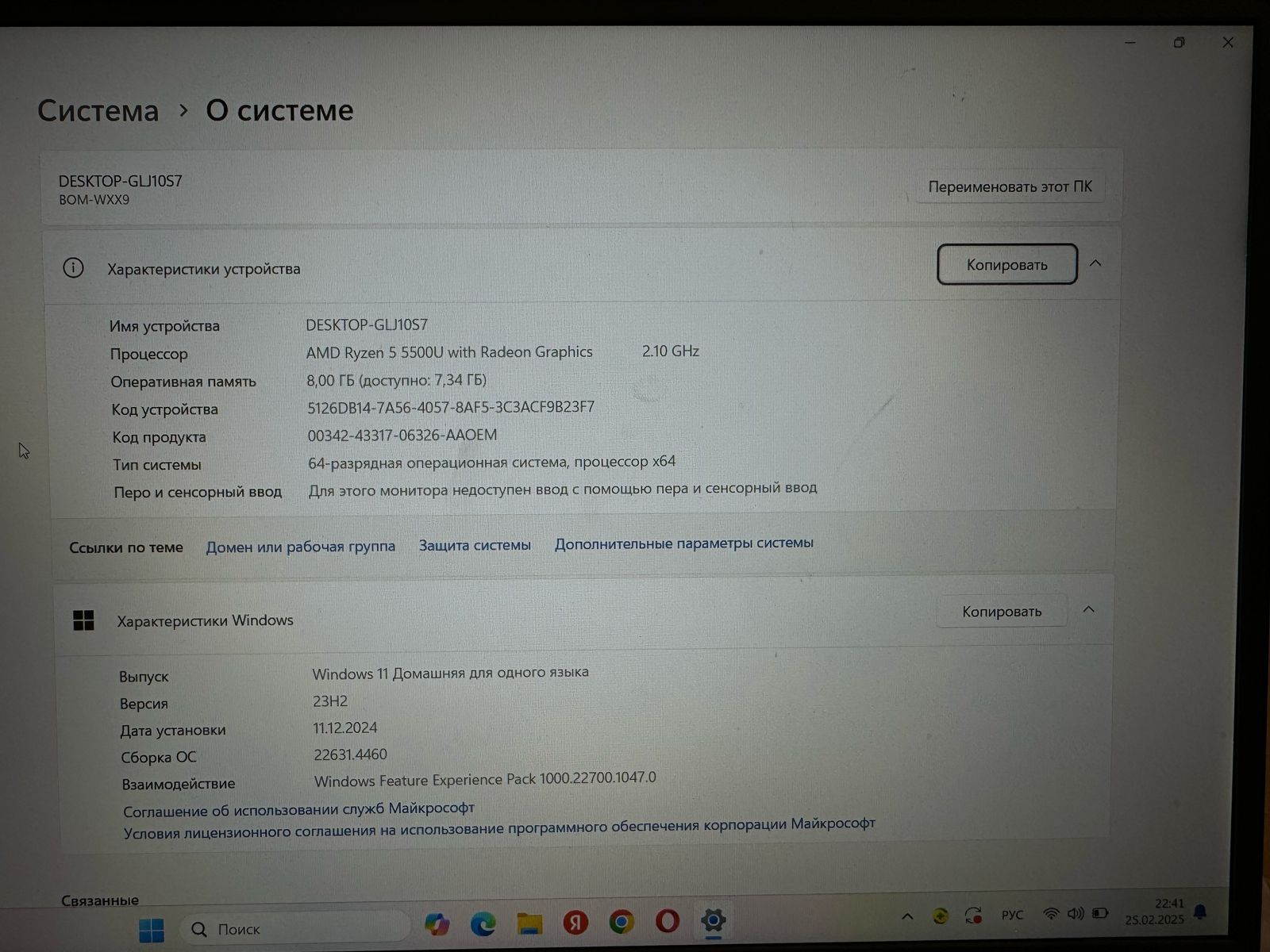This screenshot has width=1270, height=952.
Task: Open the Windows Start menu
Action: click(151, 929)
